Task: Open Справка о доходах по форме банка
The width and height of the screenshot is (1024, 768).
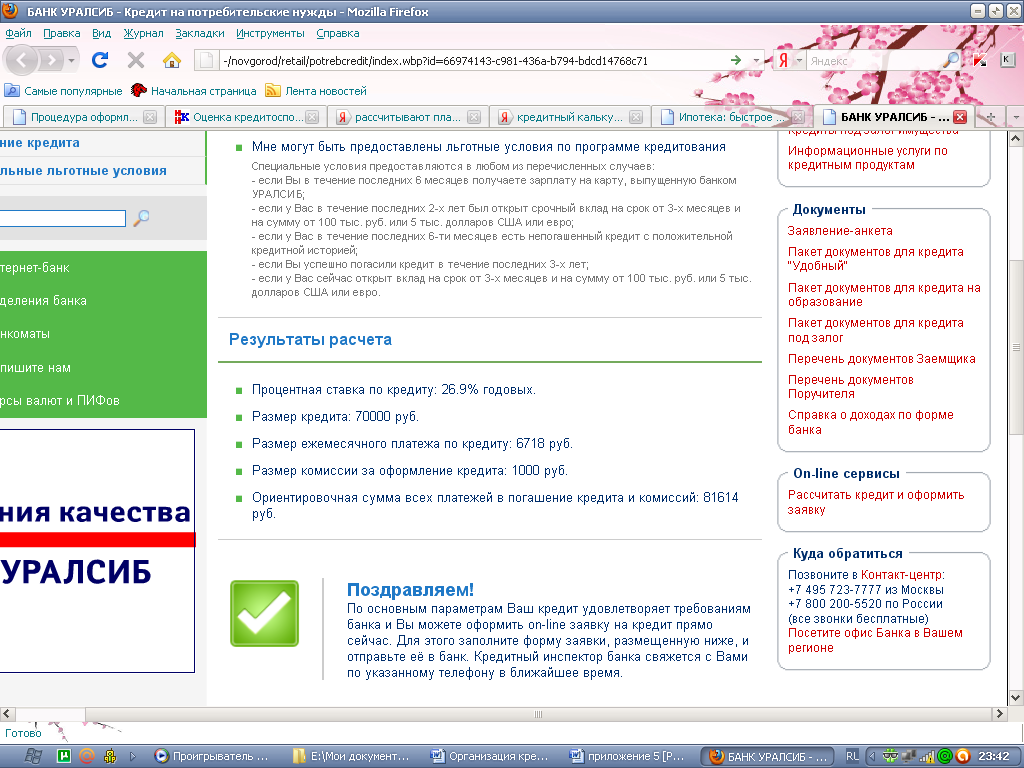Action: click(871, 422)
